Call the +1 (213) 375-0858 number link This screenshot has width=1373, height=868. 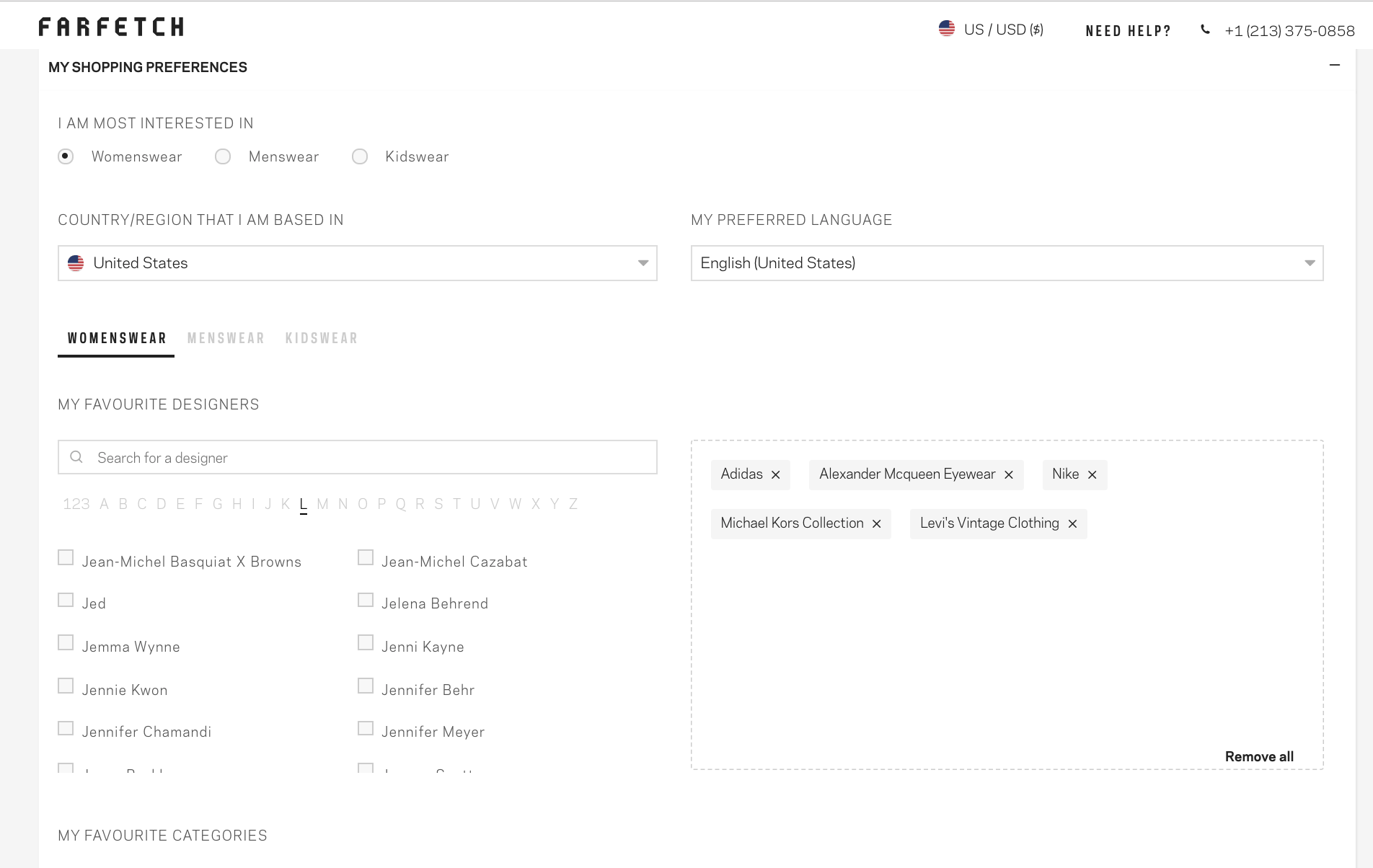click(1289, 31)
